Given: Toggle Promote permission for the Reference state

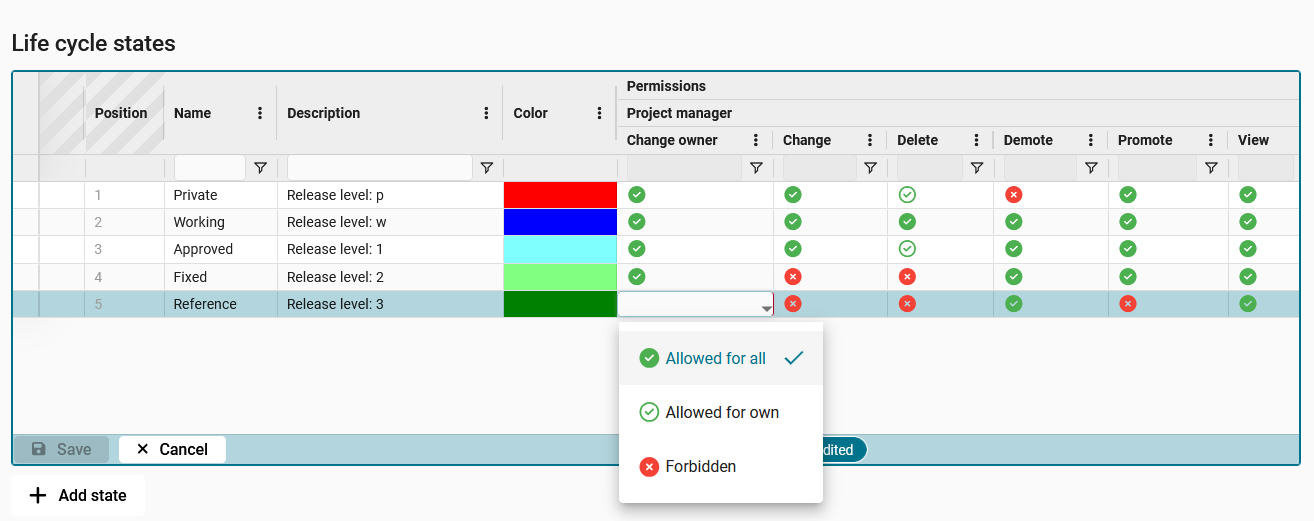Looking at the screenshot, I should [x=1128, y=304].
